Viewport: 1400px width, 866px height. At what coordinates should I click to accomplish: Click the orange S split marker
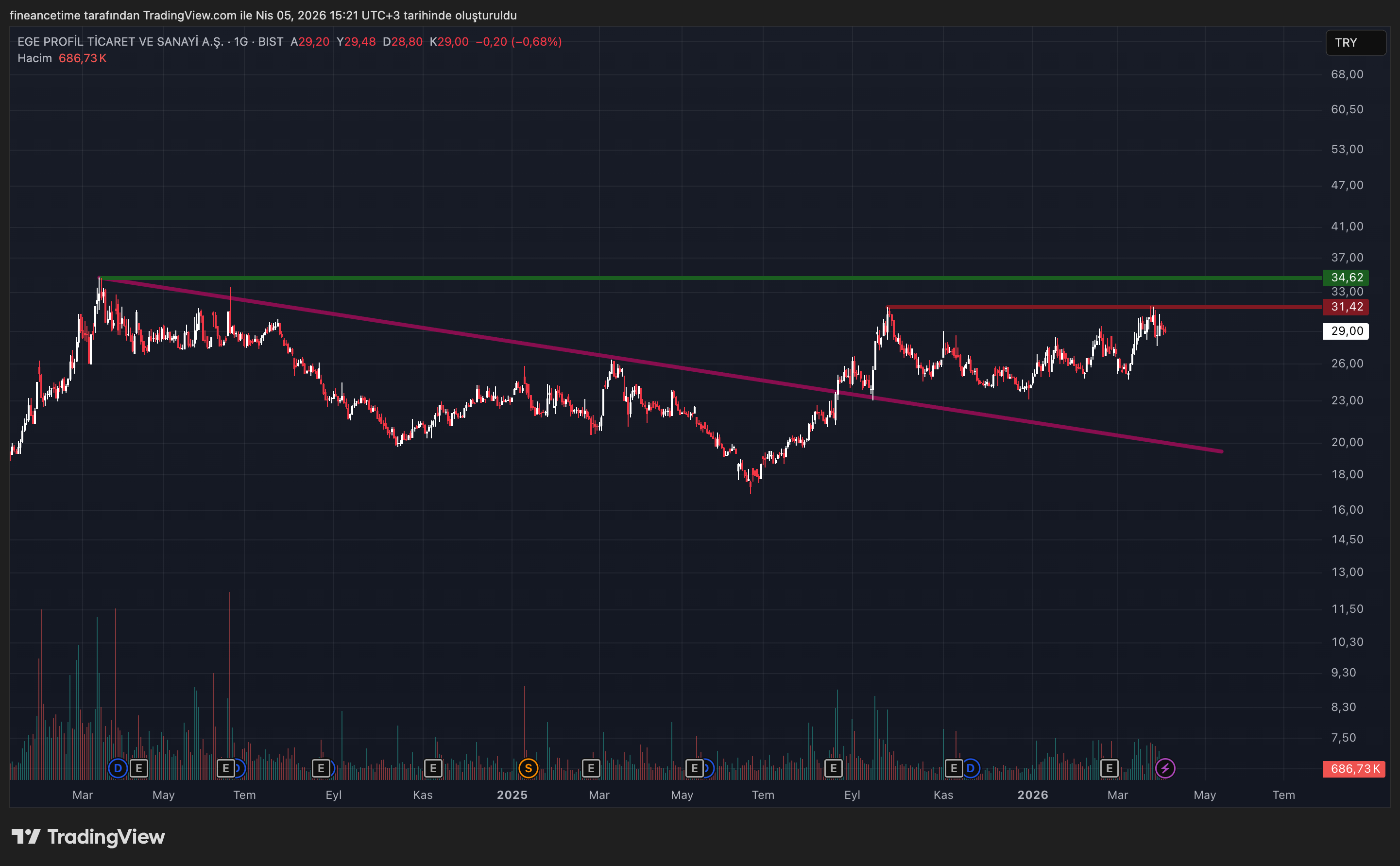(x=528, y=768)
